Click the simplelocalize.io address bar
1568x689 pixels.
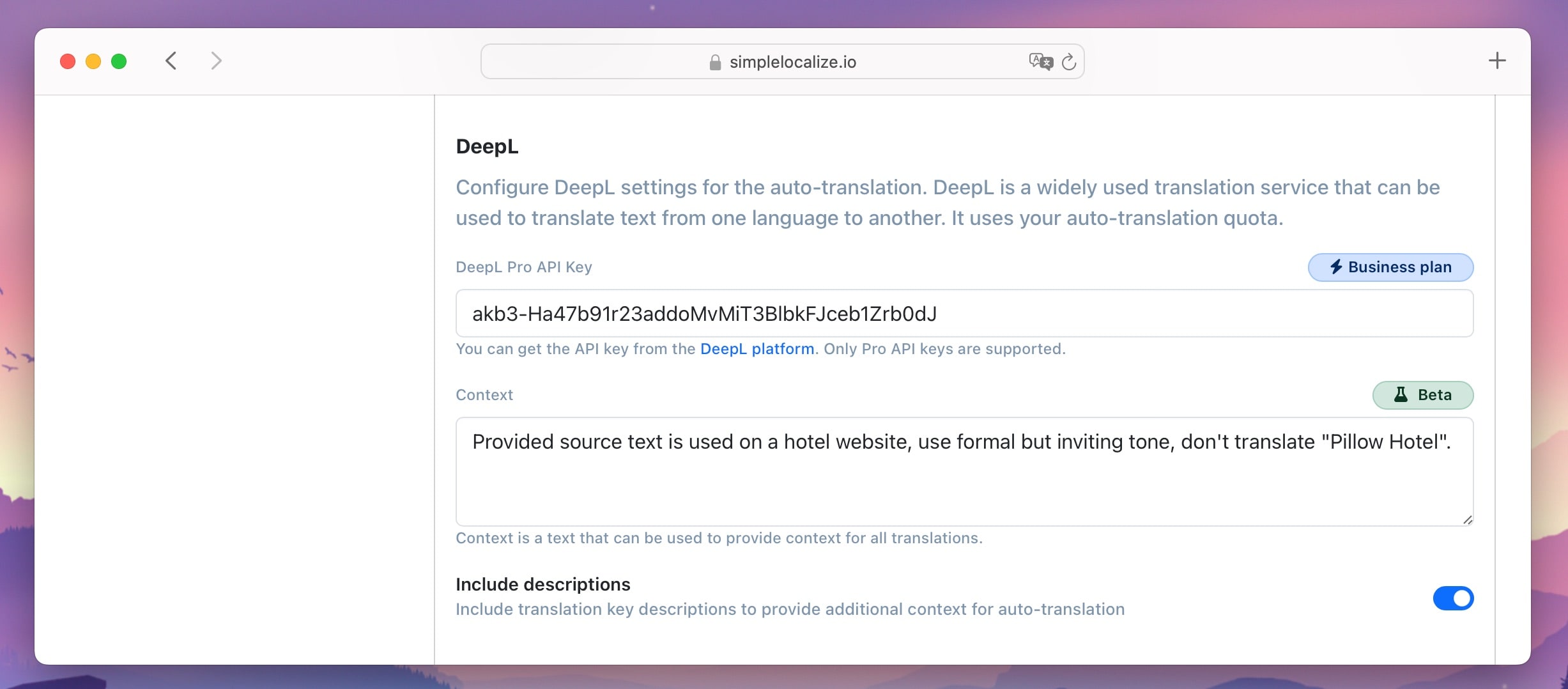coord(782,61)
